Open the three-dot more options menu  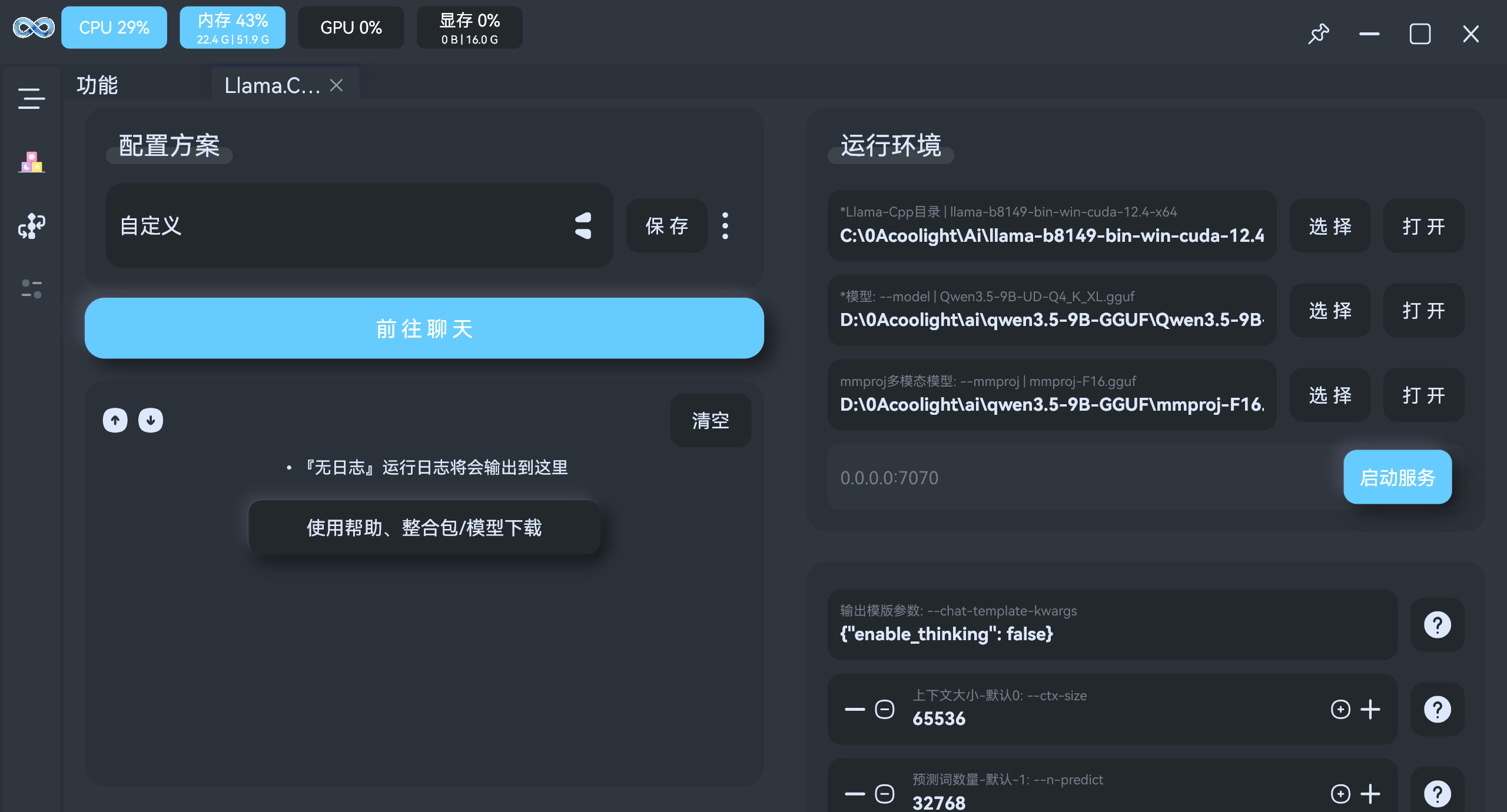click(x=725, y=226)
